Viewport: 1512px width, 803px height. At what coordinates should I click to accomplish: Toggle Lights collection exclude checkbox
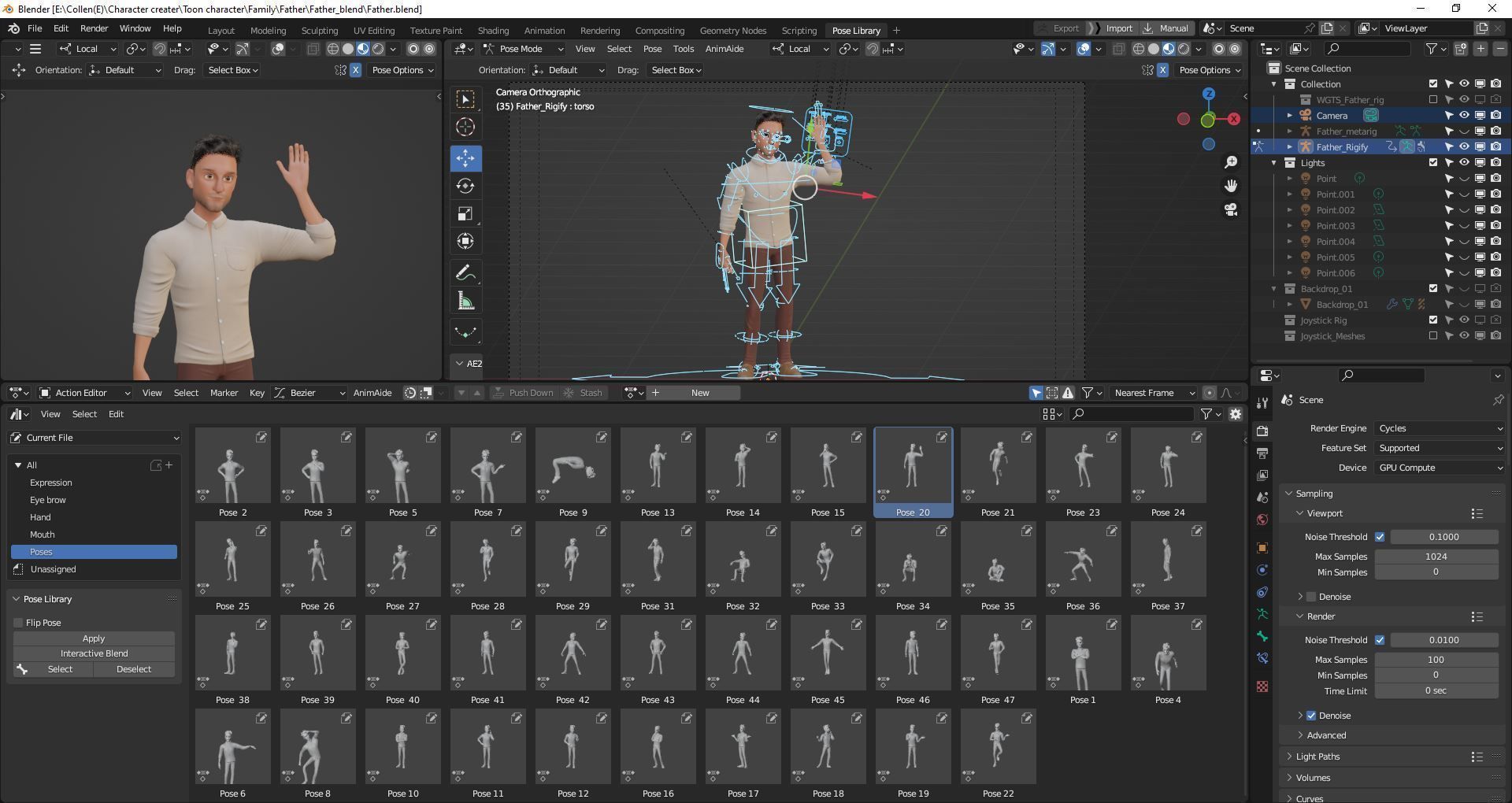[x=1433, y=162]
